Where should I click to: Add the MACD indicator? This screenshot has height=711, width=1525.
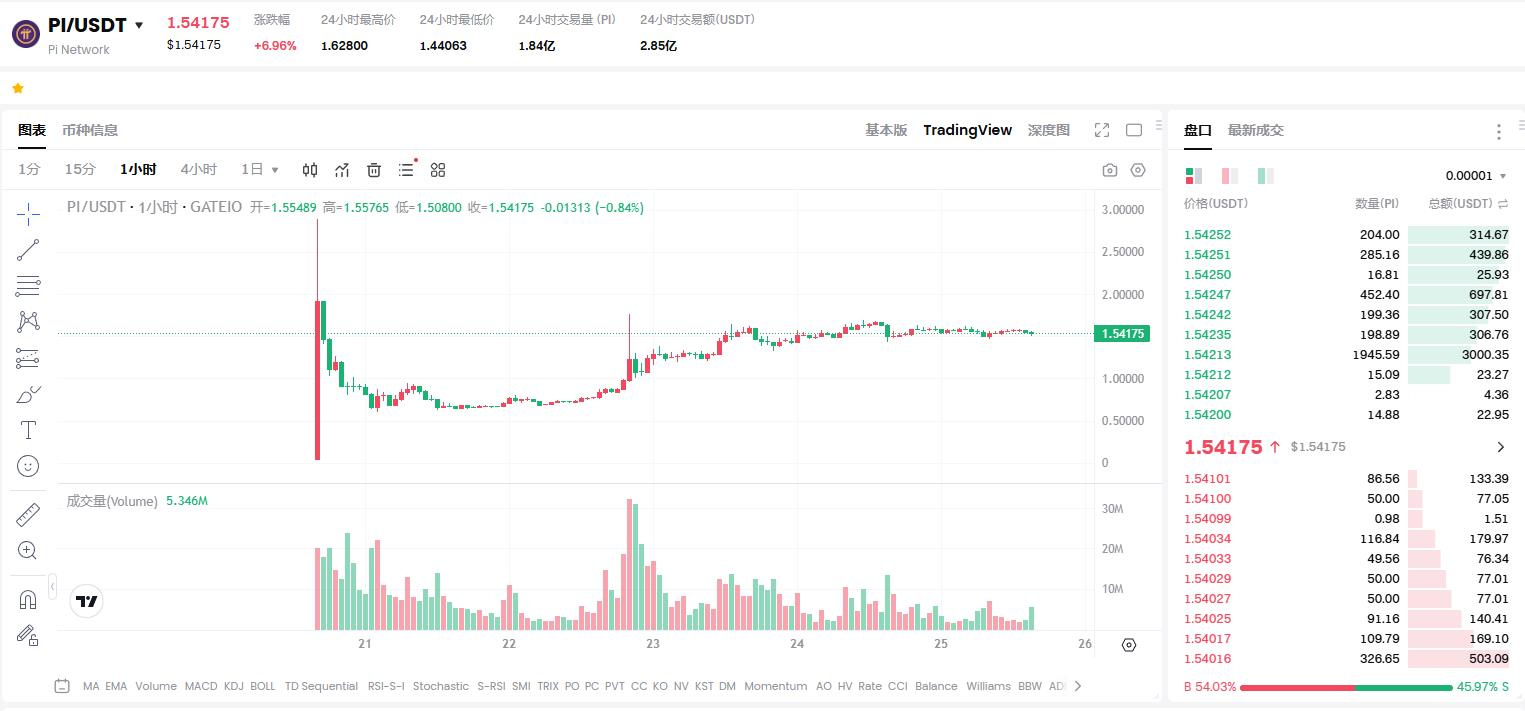tap(200, 686)
